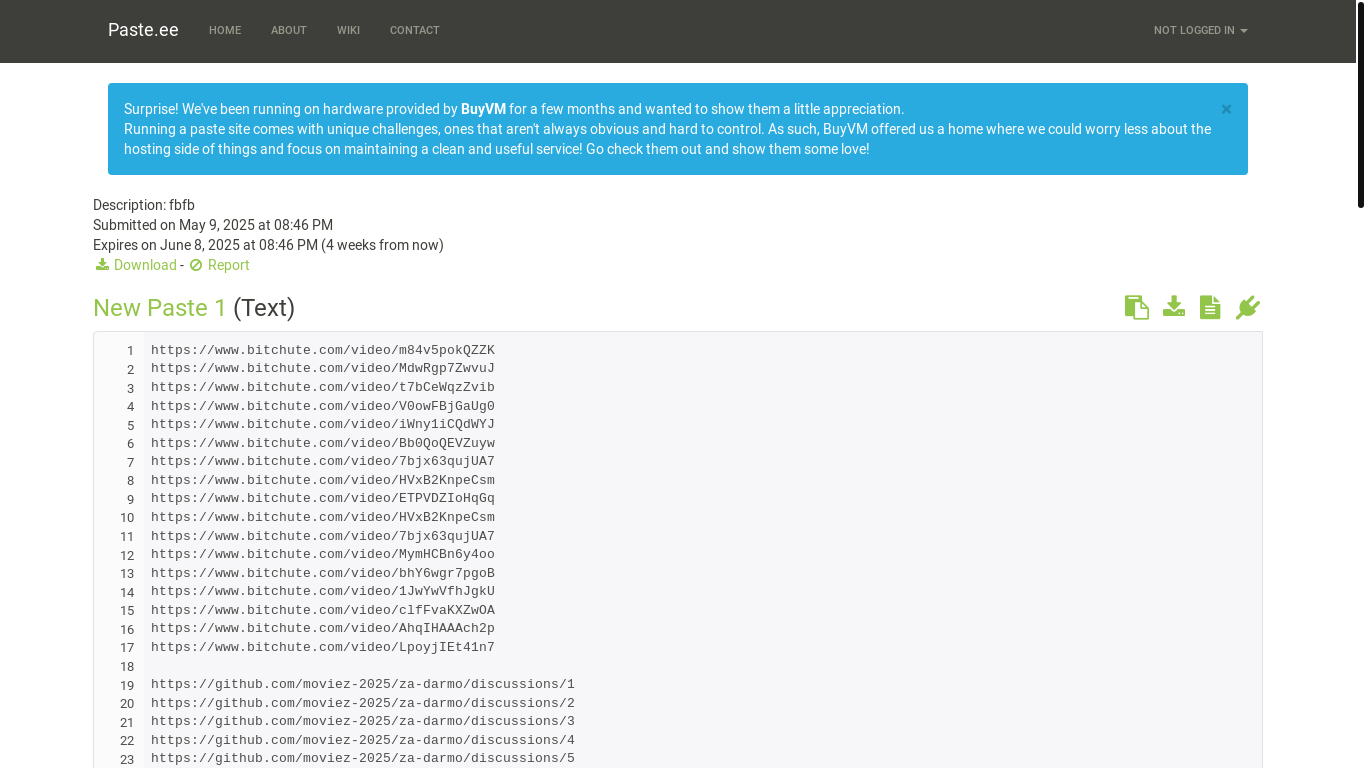
Task: Open the NOT LOGGED IN dropdown
Action: coord(1200,31)
